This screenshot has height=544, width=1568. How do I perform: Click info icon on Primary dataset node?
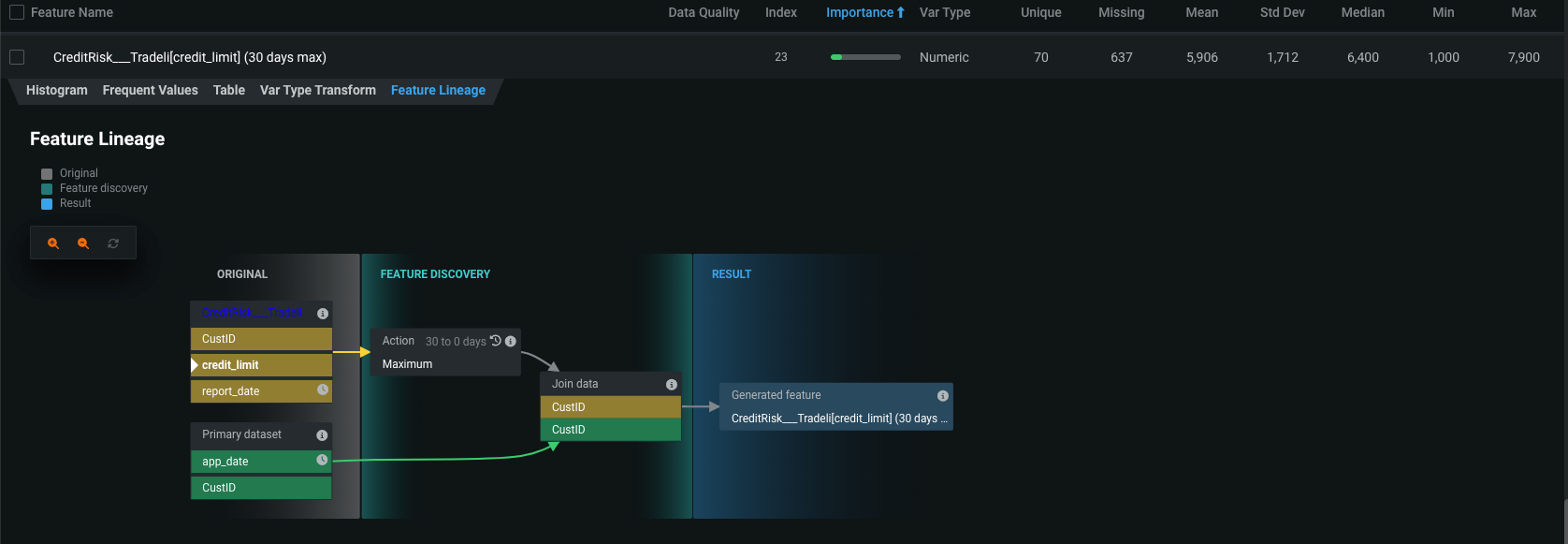pyautogui.click(x=322, y=435)
